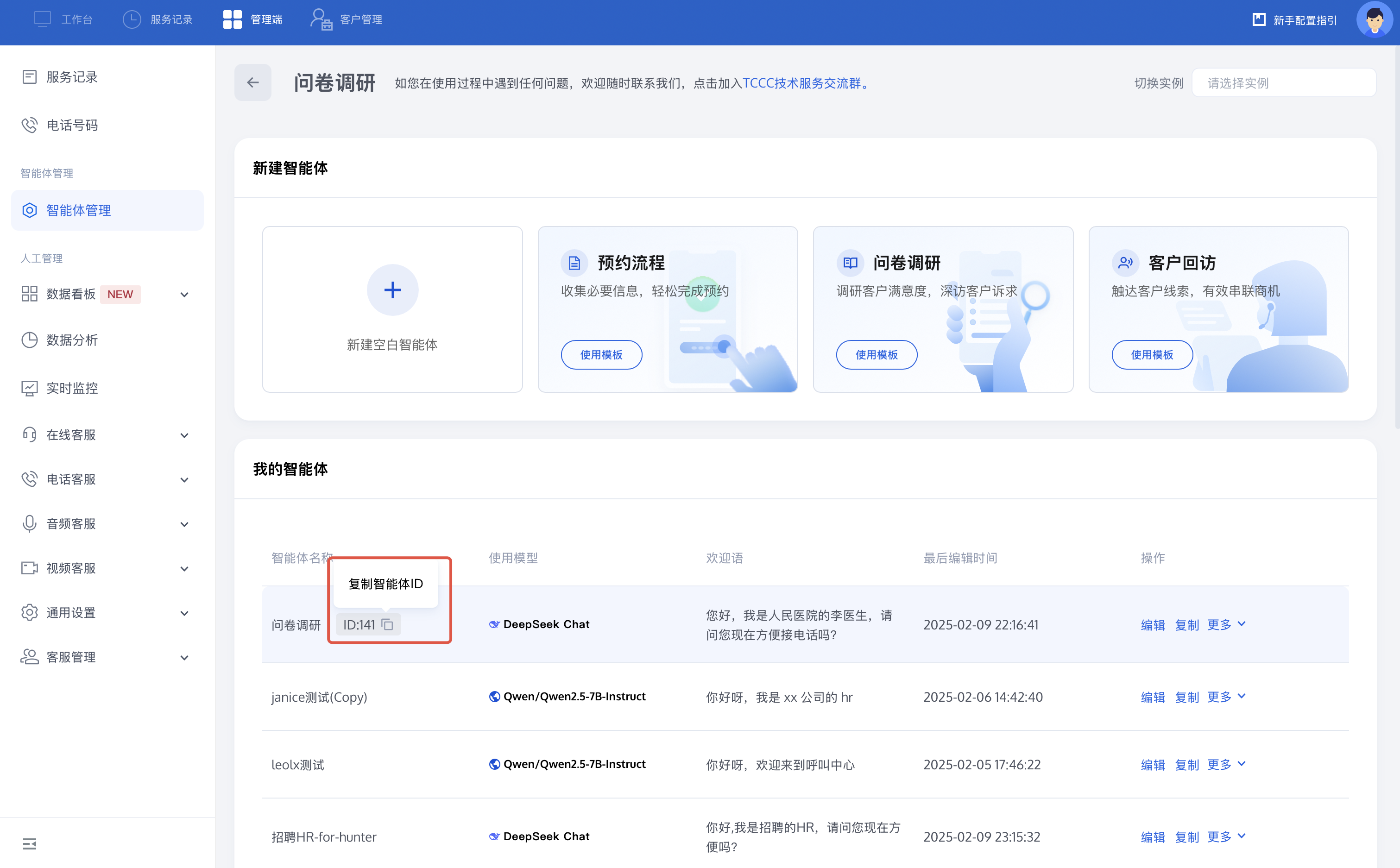Collapse the sidebar using the bottom-left icon
Screen dimensions: 1400x868
(x=29, y=843)
